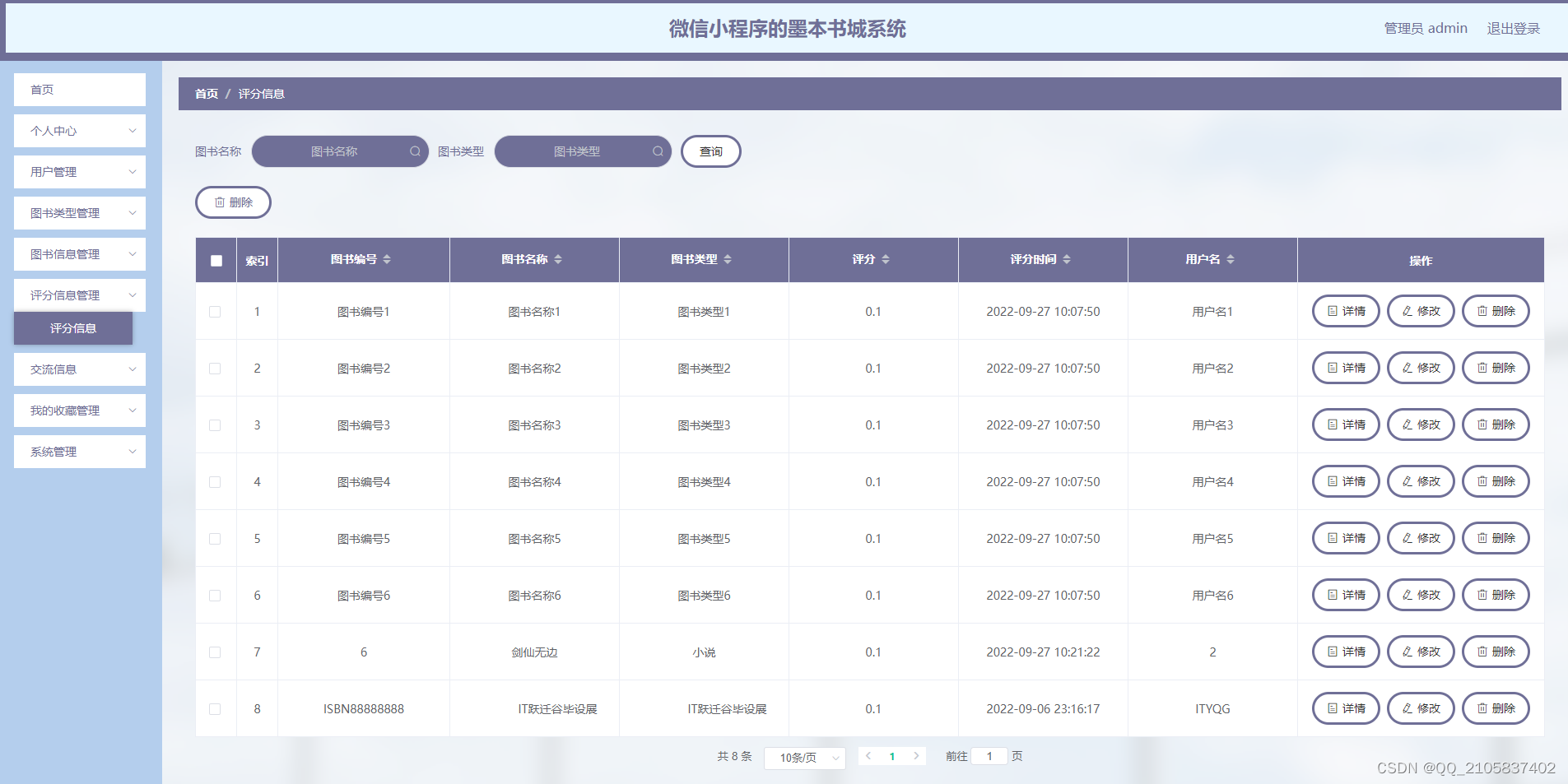The image size is (1568, 784).
Task: Select checkbox of row 图书编号4
Action: 215,482
